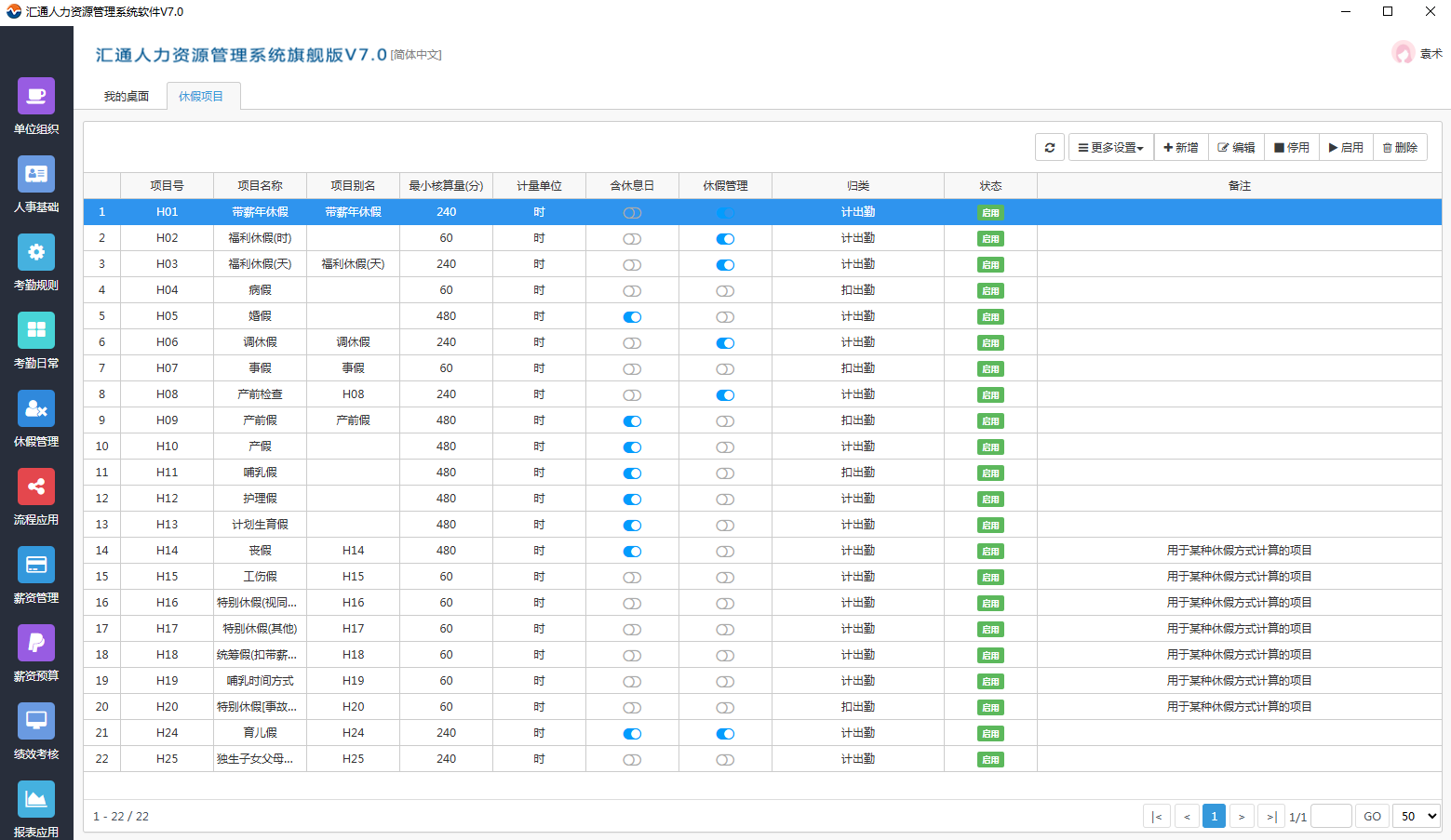Click the refresh icon above the table
The image size is (1451, 840).
1049,146
